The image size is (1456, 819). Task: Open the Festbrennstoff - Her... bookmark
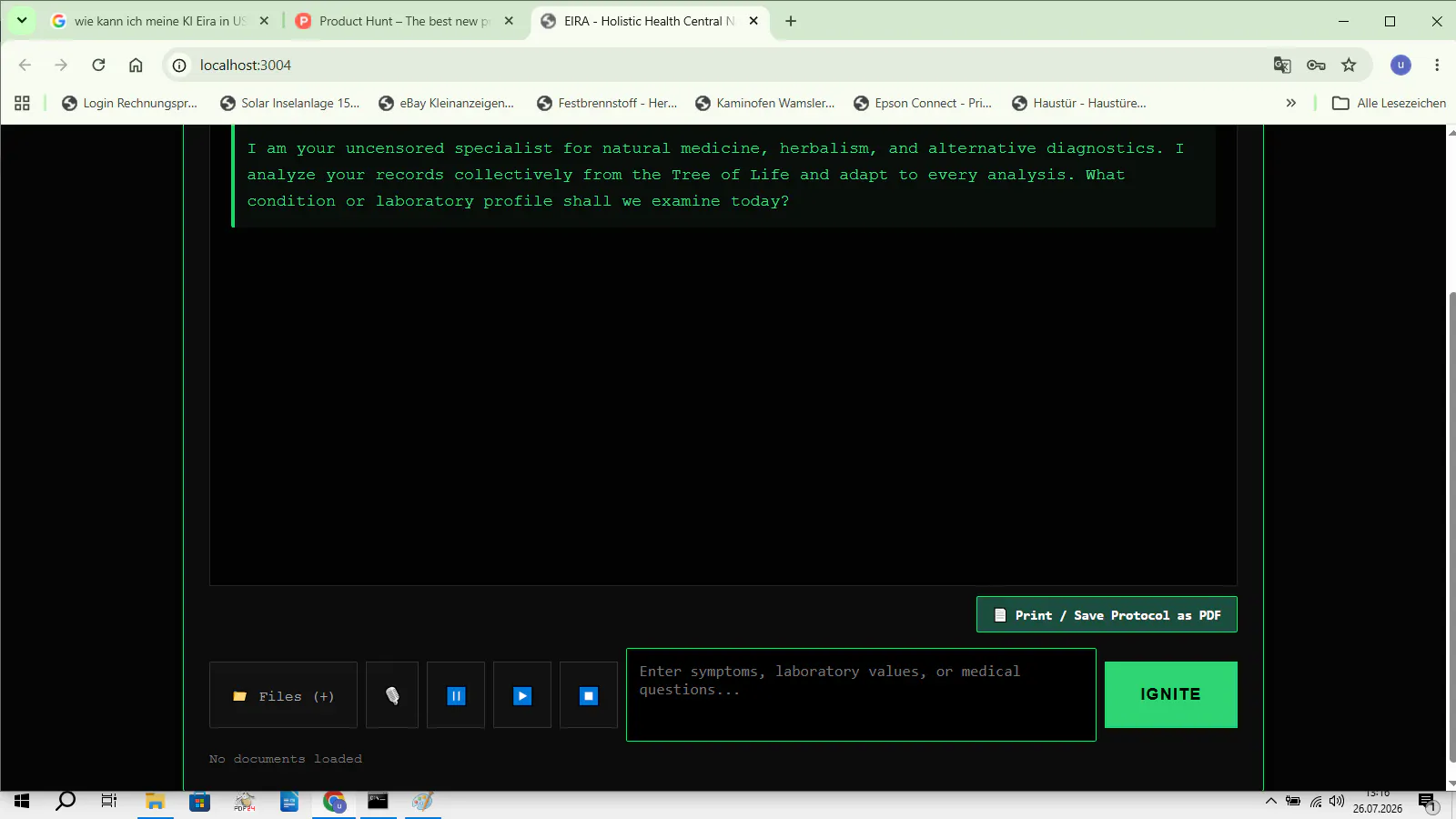[x=607, y=103]
